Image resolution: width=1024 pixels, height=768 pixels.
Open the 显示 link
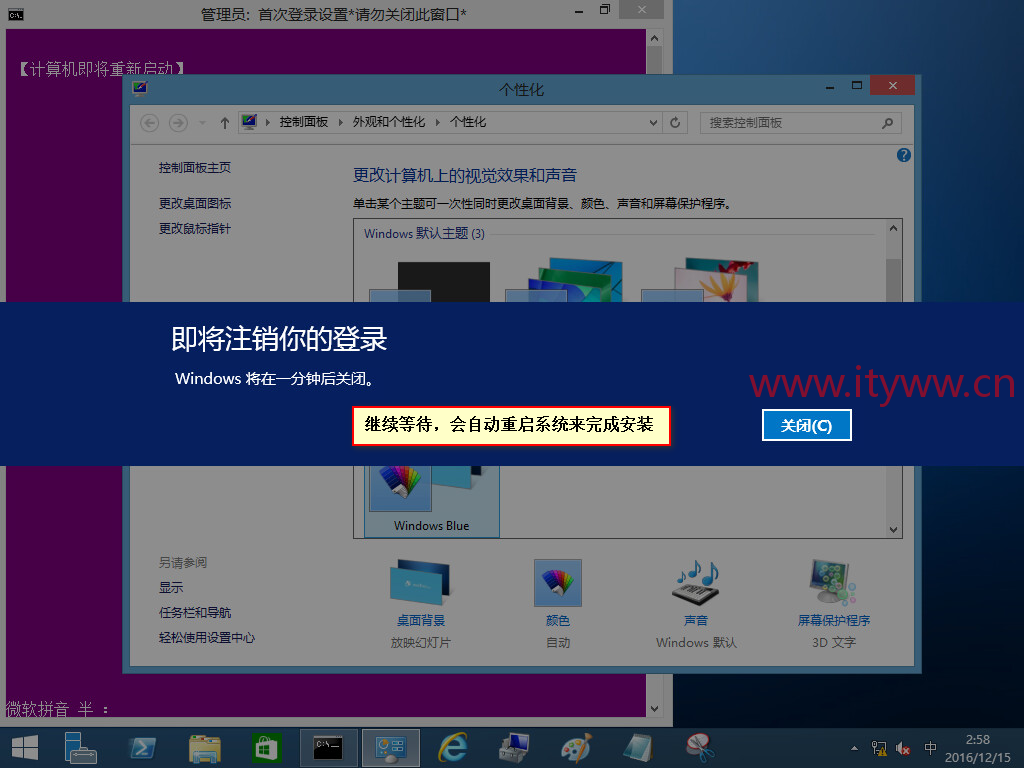tap(171, 587)
